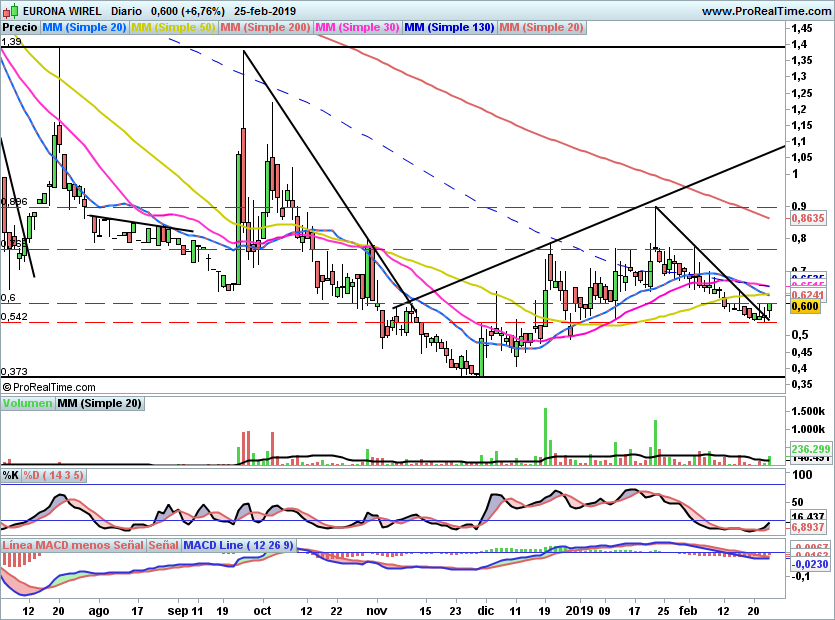Click the green 236.299 volume tag
Image resolution: width=835 pixels, height=620 pixels.
[810, 449]
